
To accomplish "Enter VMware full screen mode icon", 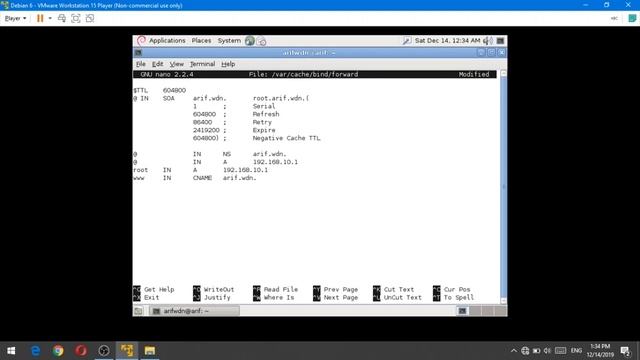I will (76, 18).
